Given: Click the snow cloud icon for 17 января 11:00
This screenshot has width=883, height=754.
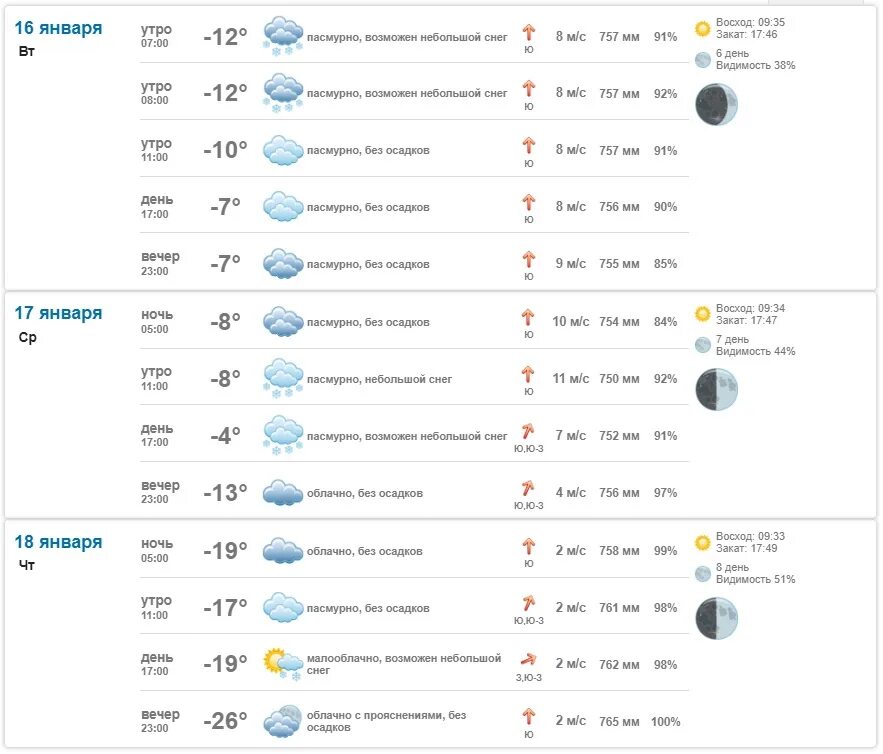Looking at the screenshot, I should point(283,378).
